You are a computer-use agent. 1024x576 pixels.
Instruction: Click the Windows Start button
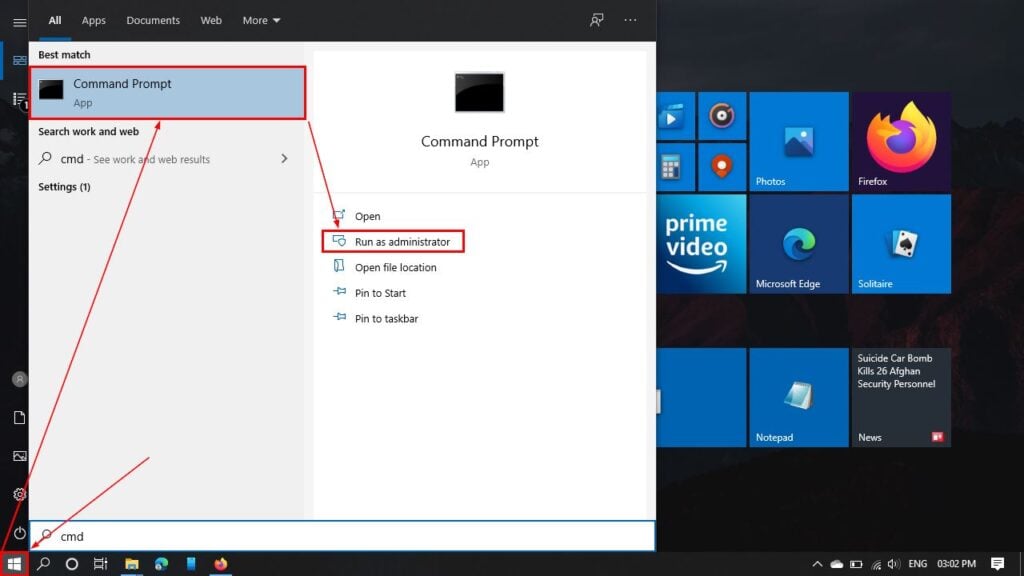coord(14,564)
